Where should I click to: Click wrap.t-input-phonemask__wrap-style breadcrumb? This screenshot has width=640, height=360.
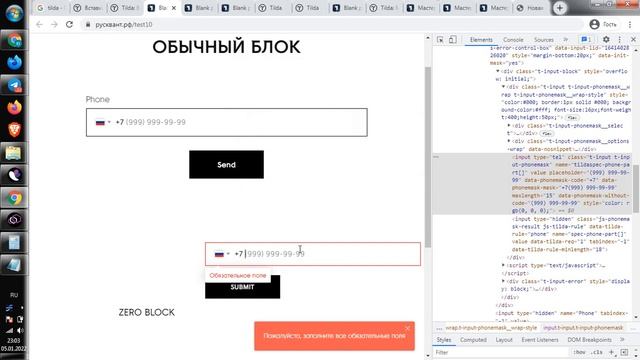coord(491,328)
